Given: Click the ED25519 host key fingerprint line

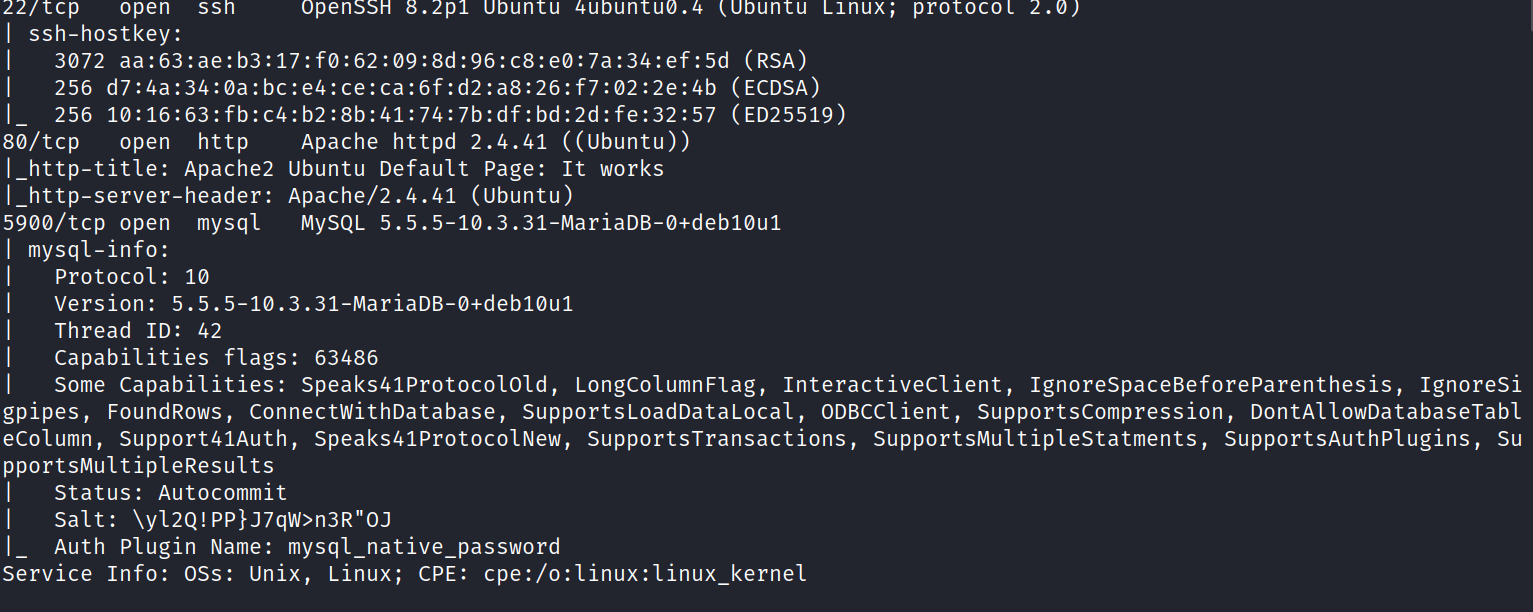Looking at the screenshot, I should point(450,115).
